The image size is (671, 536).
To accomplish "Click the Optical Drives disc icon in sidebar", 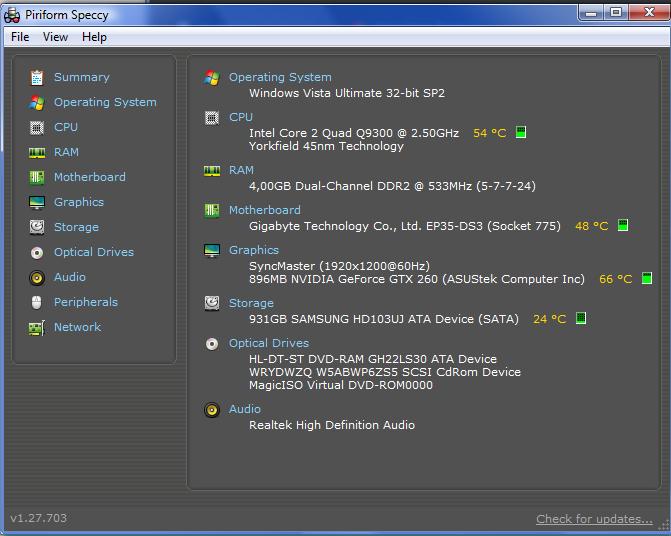I will 37,253.
